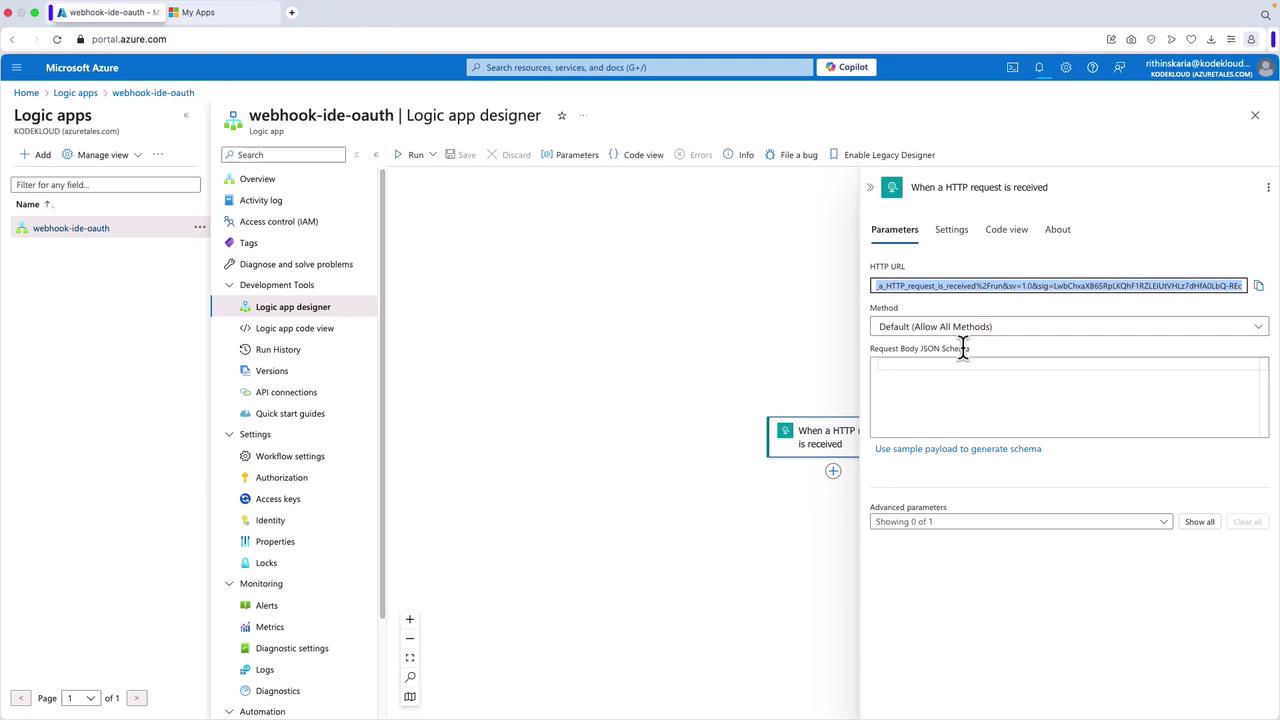
Task: Collapse the Settings section in the sidebar
Action: coord(229,434)
